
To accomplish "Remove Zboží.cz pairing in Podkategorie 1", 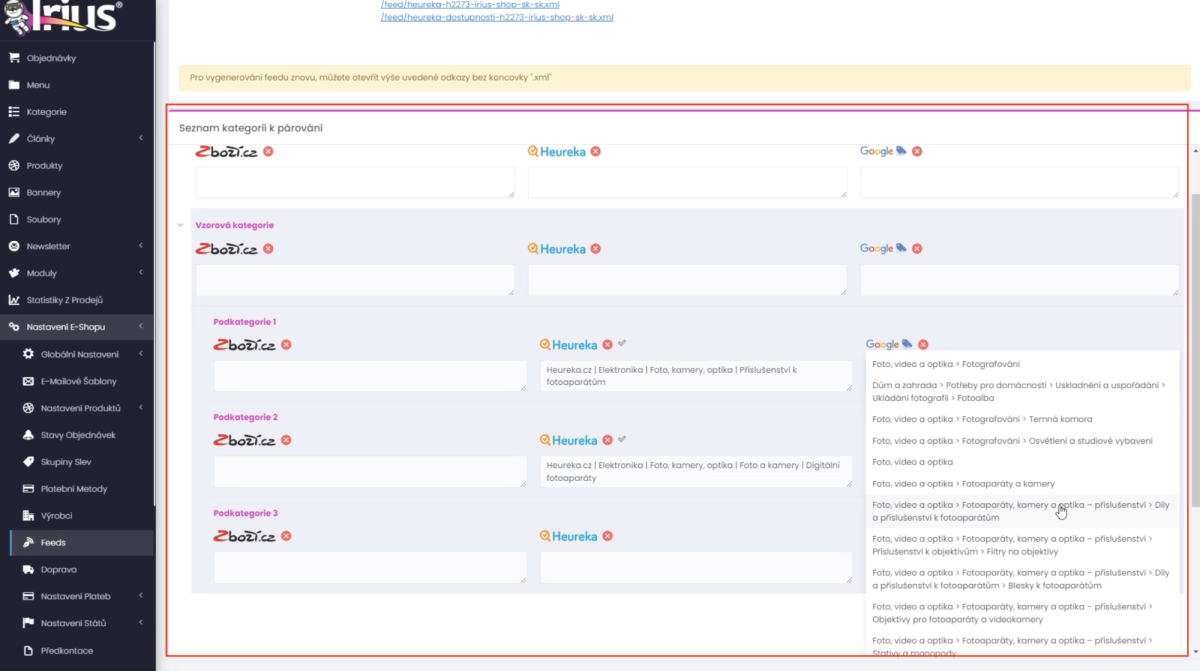I will [x=286, y=345].
